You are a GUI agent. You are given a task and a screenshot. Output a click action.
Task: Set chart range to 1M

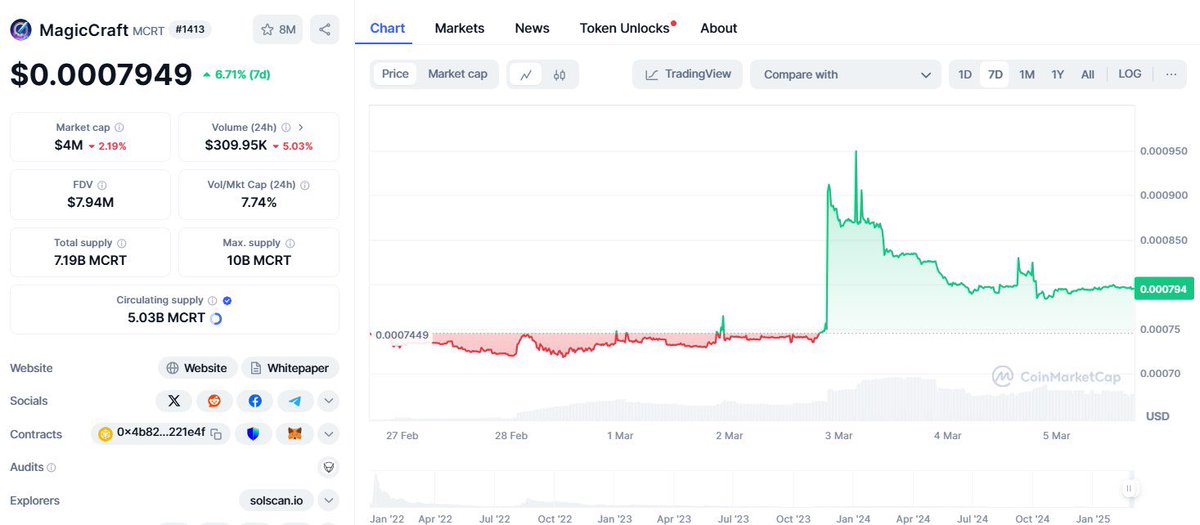(x=1027, y=74)
